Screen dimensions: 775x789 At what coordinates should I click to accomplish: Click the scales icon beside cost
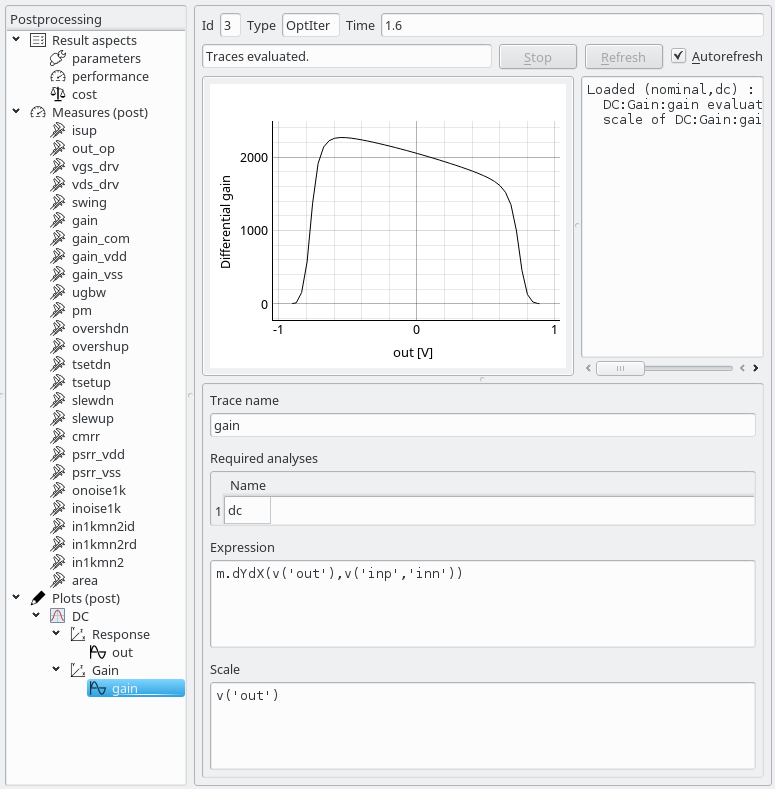point(58,95)
